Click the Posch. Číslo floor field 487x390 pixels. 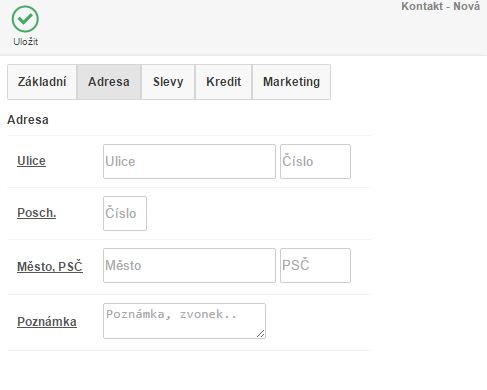(x=125, y=213)
